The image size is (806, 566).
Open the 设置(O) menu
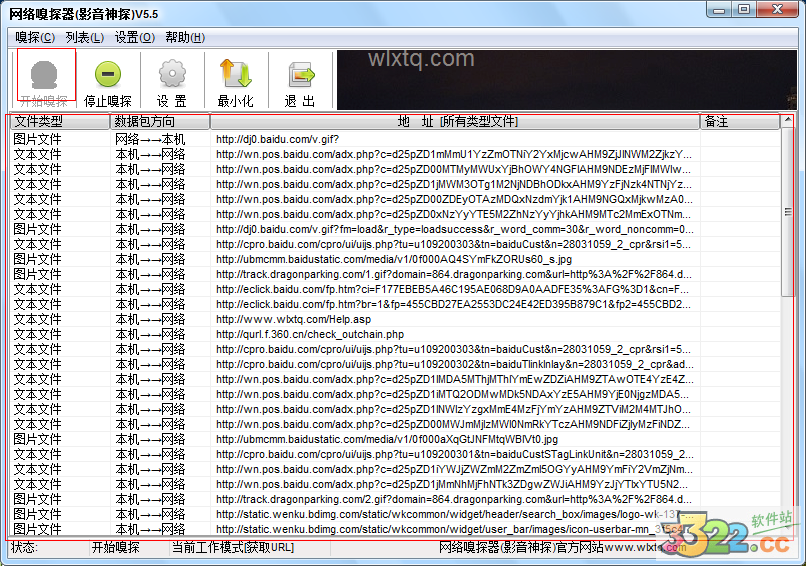pos(135,38)
